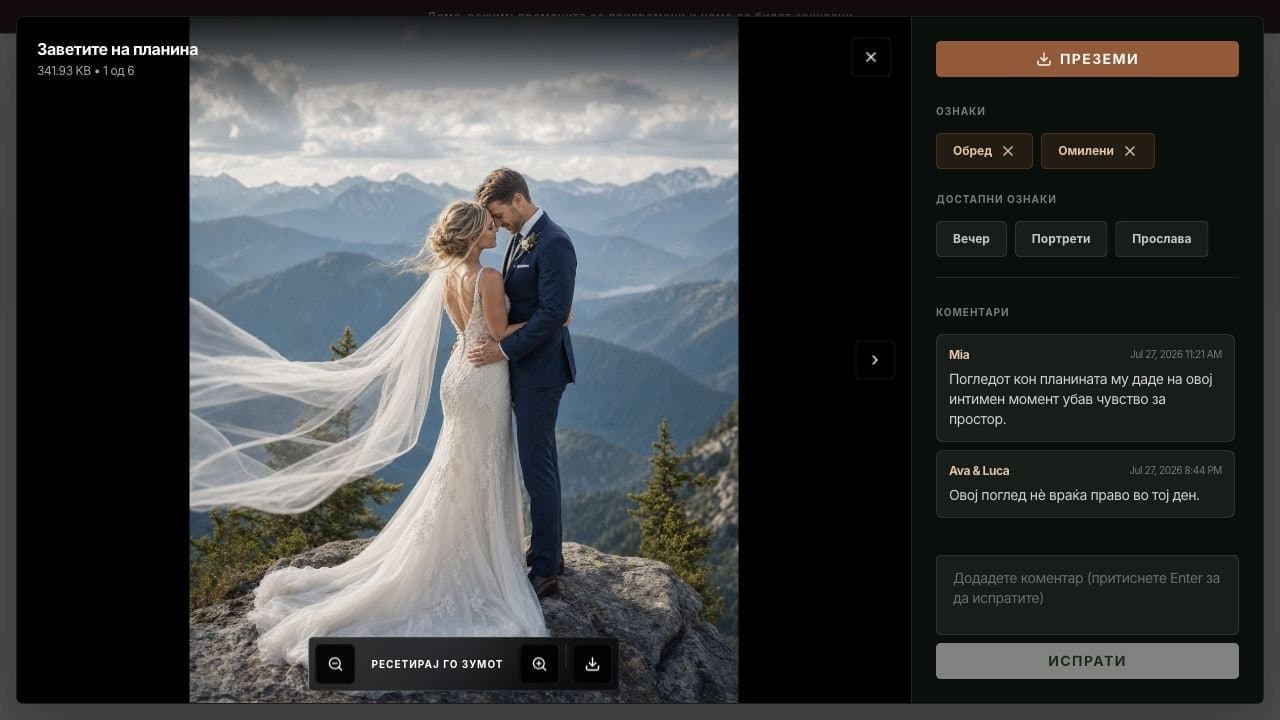Zoom out of the photo
1280x720 pixels.
point(335,664)
